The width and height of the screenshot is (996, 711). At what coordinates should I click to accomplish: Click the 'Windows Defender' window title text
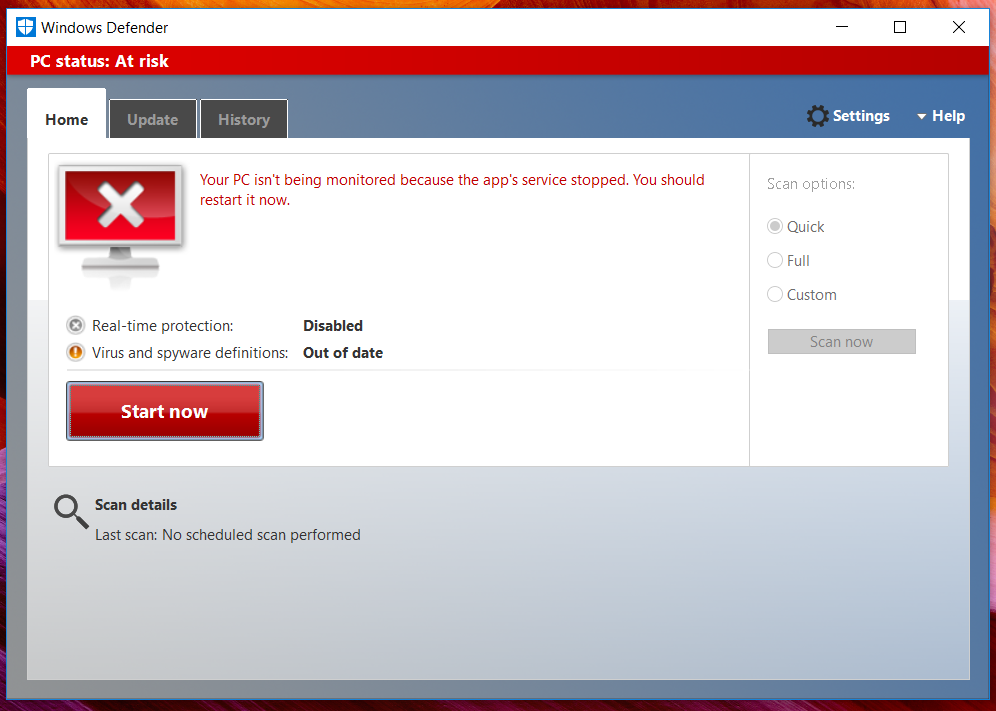click(105, 28)
